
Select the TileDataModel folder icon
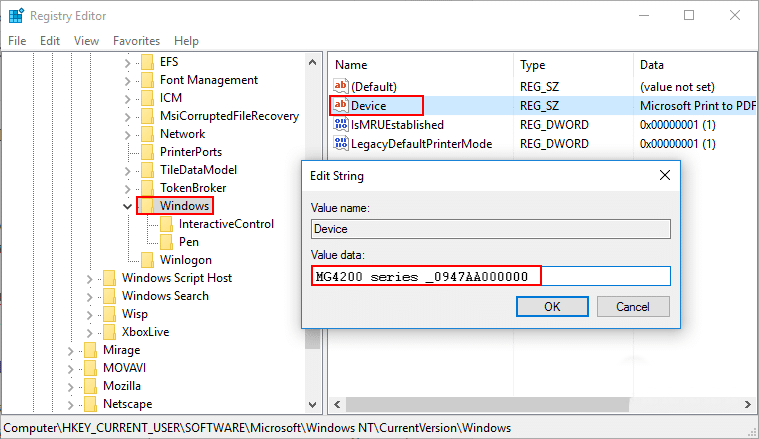pos(148,170)
